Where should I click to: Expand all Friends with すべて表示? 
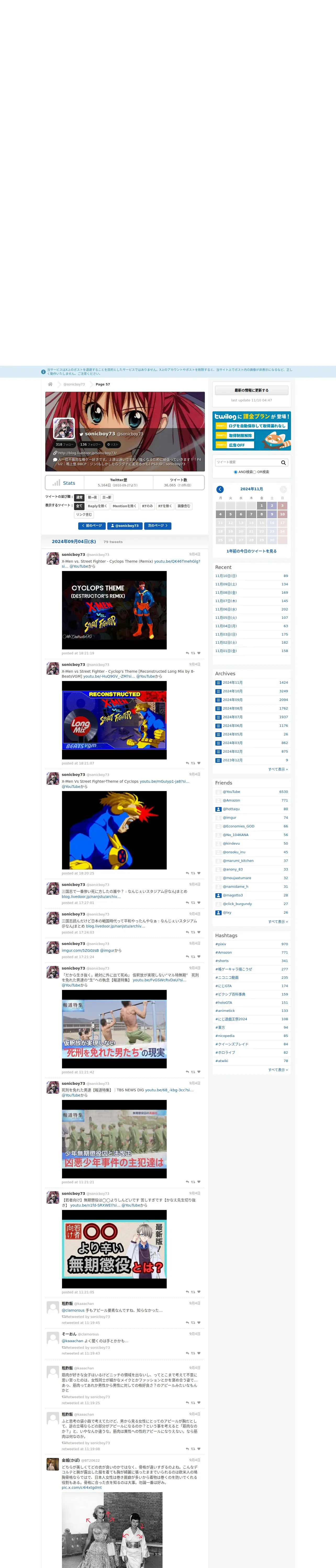(x=278, y=921)
